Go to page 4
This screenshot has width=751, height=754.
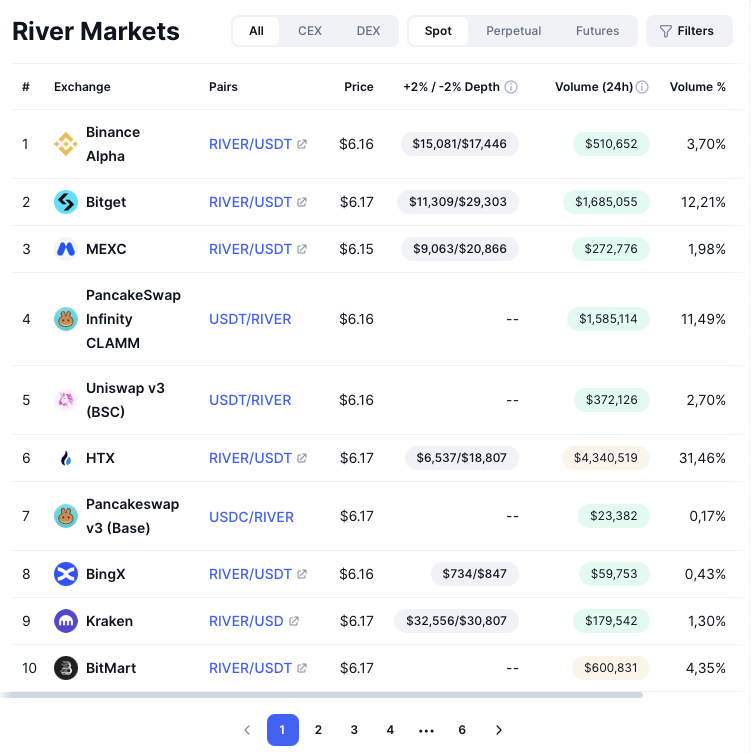click(390, 730)
